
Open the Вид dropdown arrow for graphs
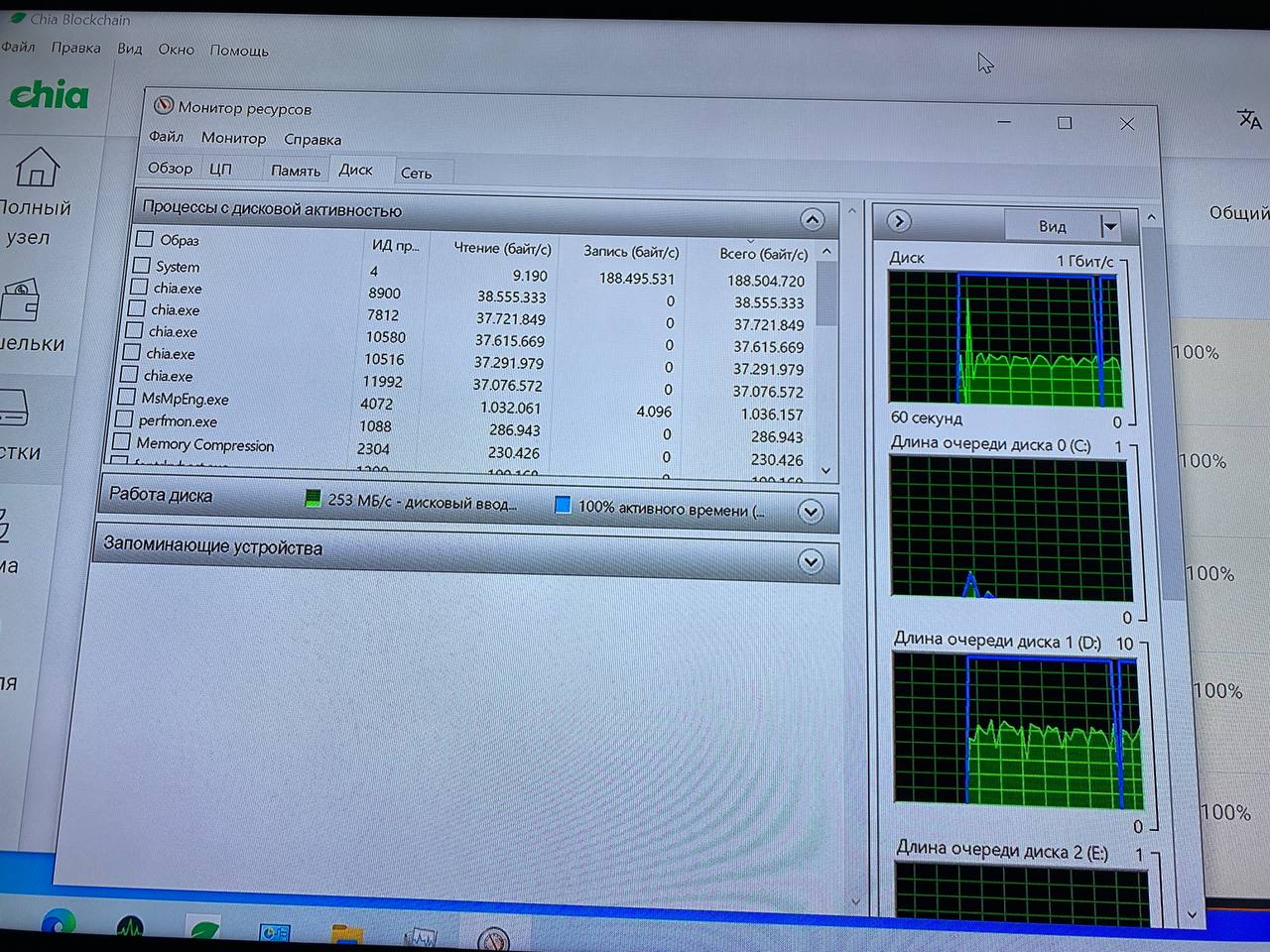(x=1110, y=227)
